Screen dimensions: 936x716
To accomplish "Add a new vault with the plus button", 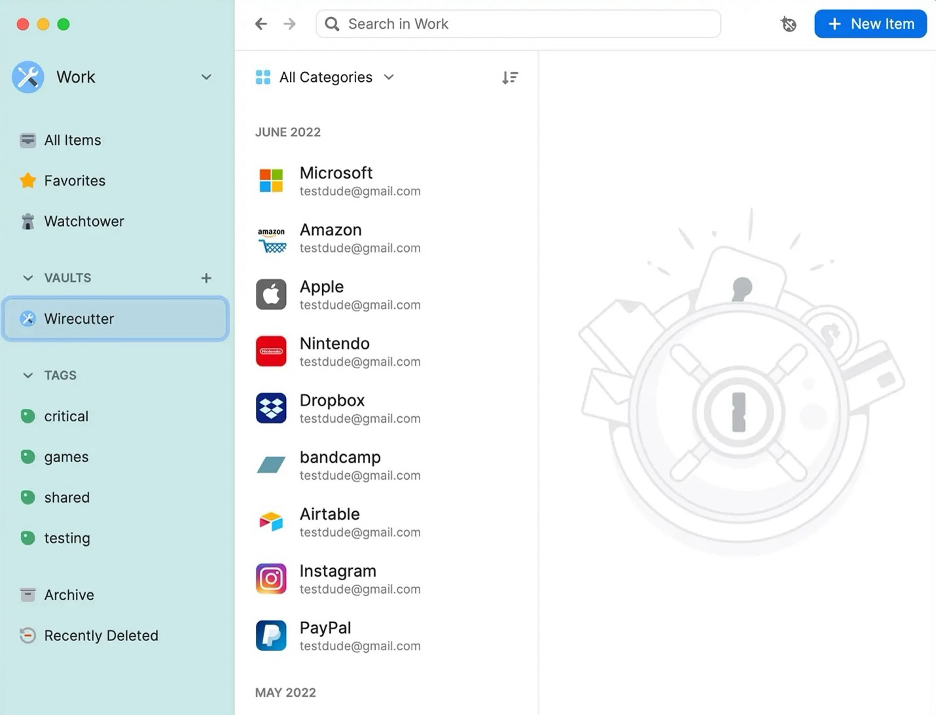I will 206,278.
